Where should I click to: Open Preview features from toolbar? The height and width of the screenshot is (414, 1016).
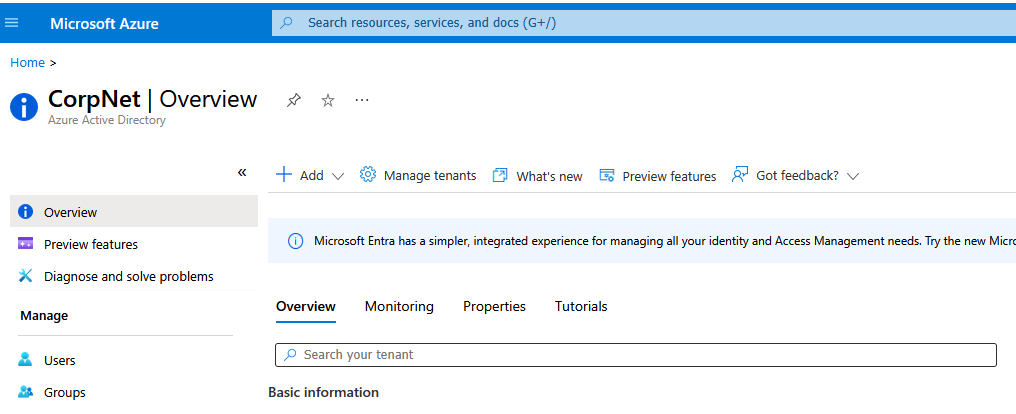(x=669, y=176)
